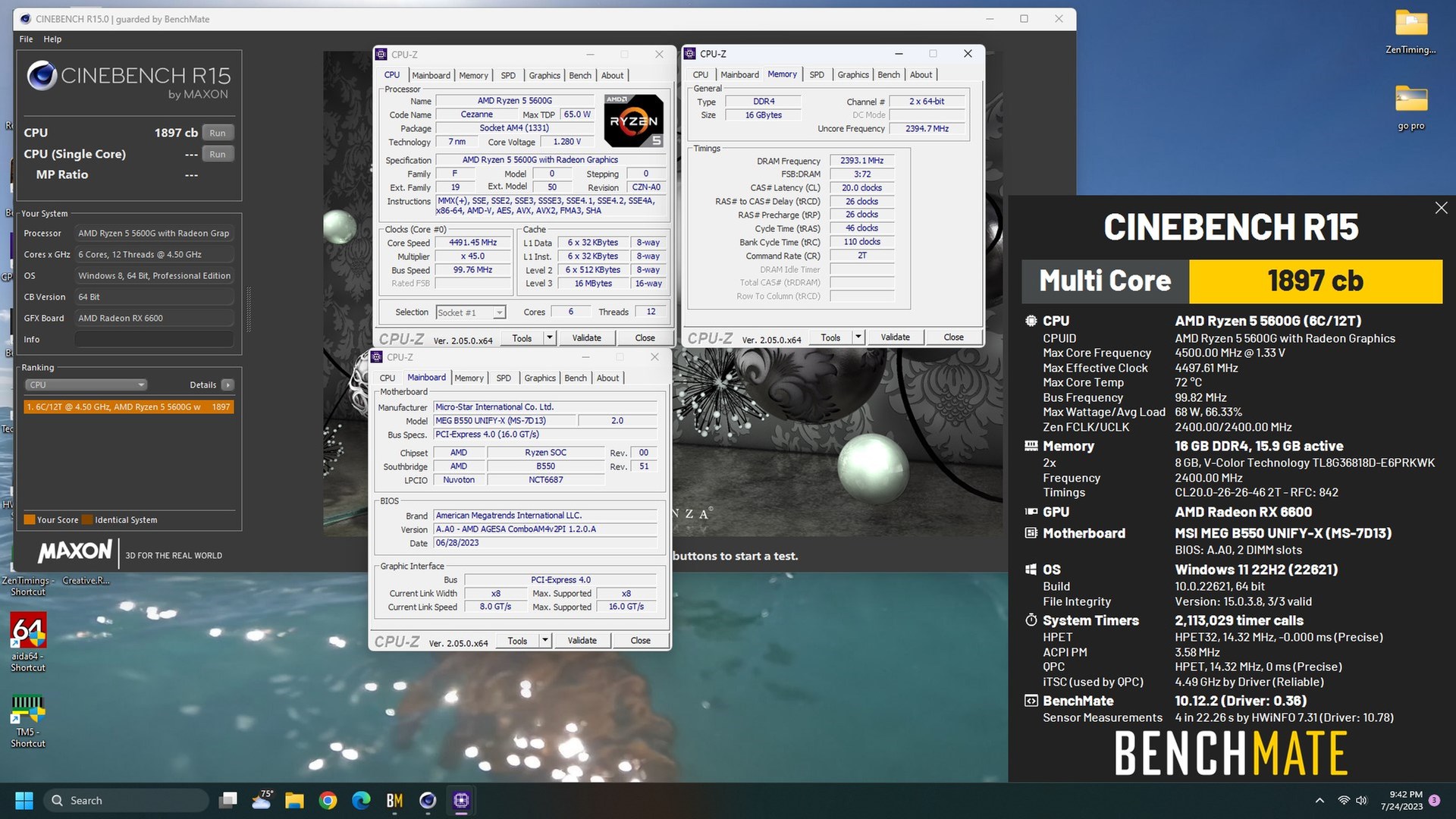1456x819 pixels.
Task: Launch Google Chrome from taskbar
Action: 328,800
